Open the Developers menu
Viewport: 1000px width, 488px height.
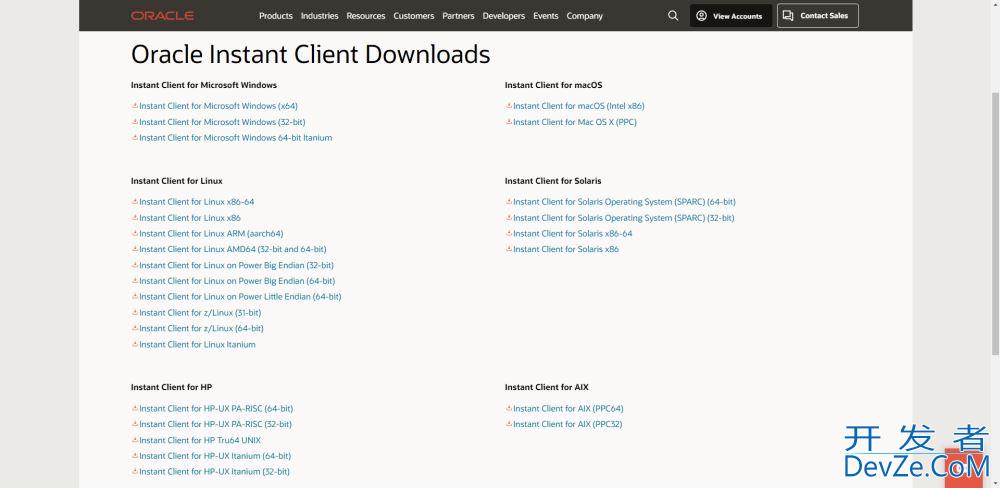tap(504, 16)
